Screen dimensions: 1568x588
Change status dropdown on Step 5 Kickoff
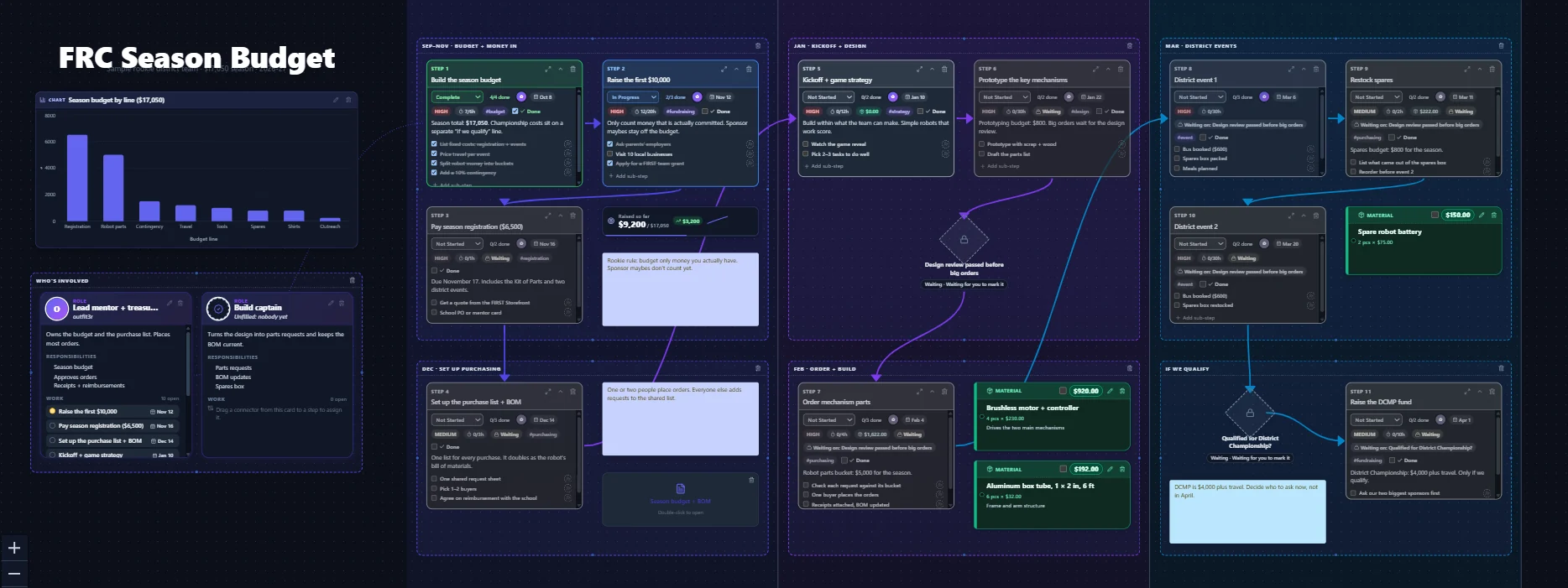tap(828, 97)
